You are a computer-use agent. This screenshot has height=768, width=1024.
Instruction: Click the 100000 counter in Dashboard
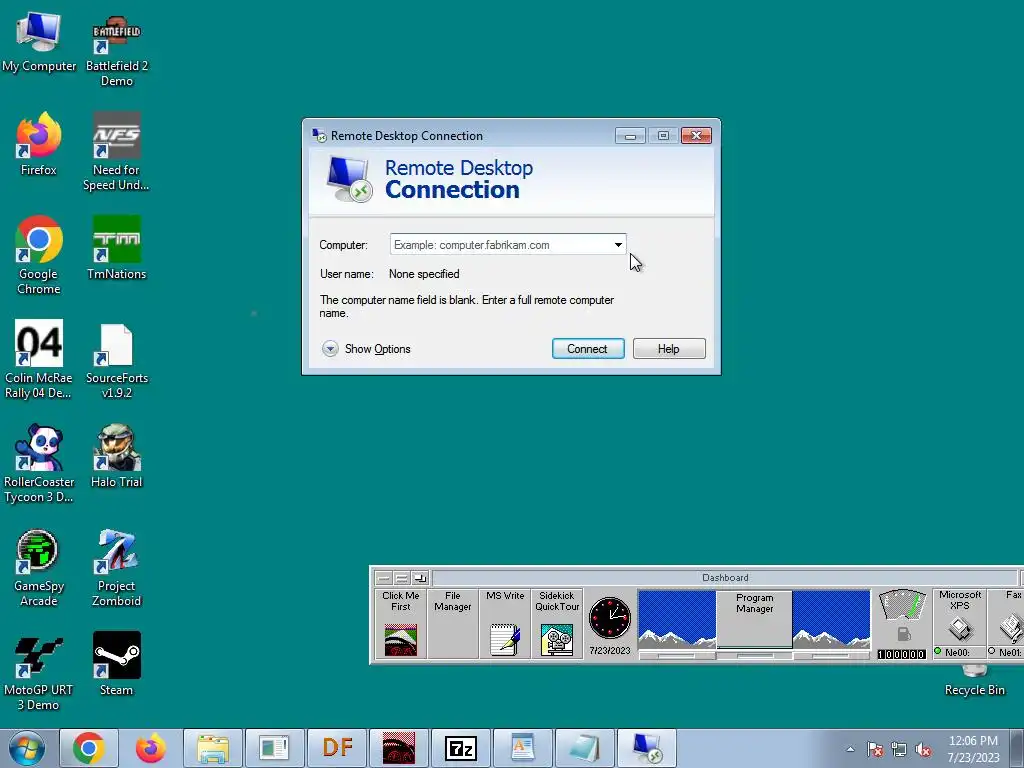pos(902,654)
